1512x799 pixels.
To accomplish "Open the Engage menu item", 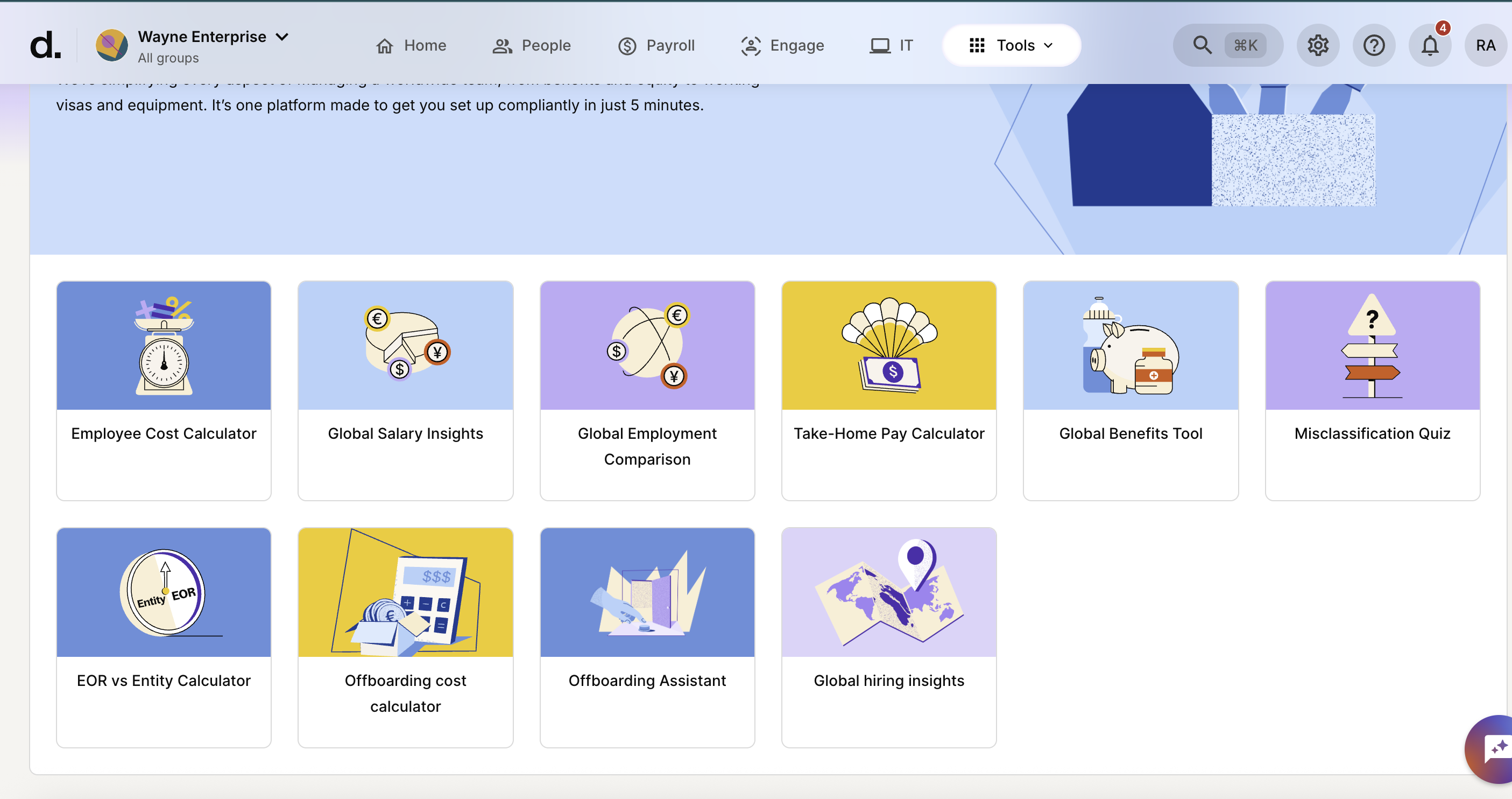I will (x=782, y=45).
